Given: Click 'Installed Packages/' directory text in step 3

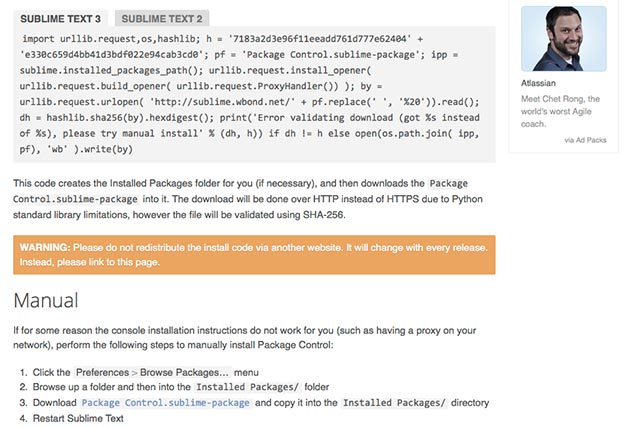Looking at the screenshot, I should point(394,402).
